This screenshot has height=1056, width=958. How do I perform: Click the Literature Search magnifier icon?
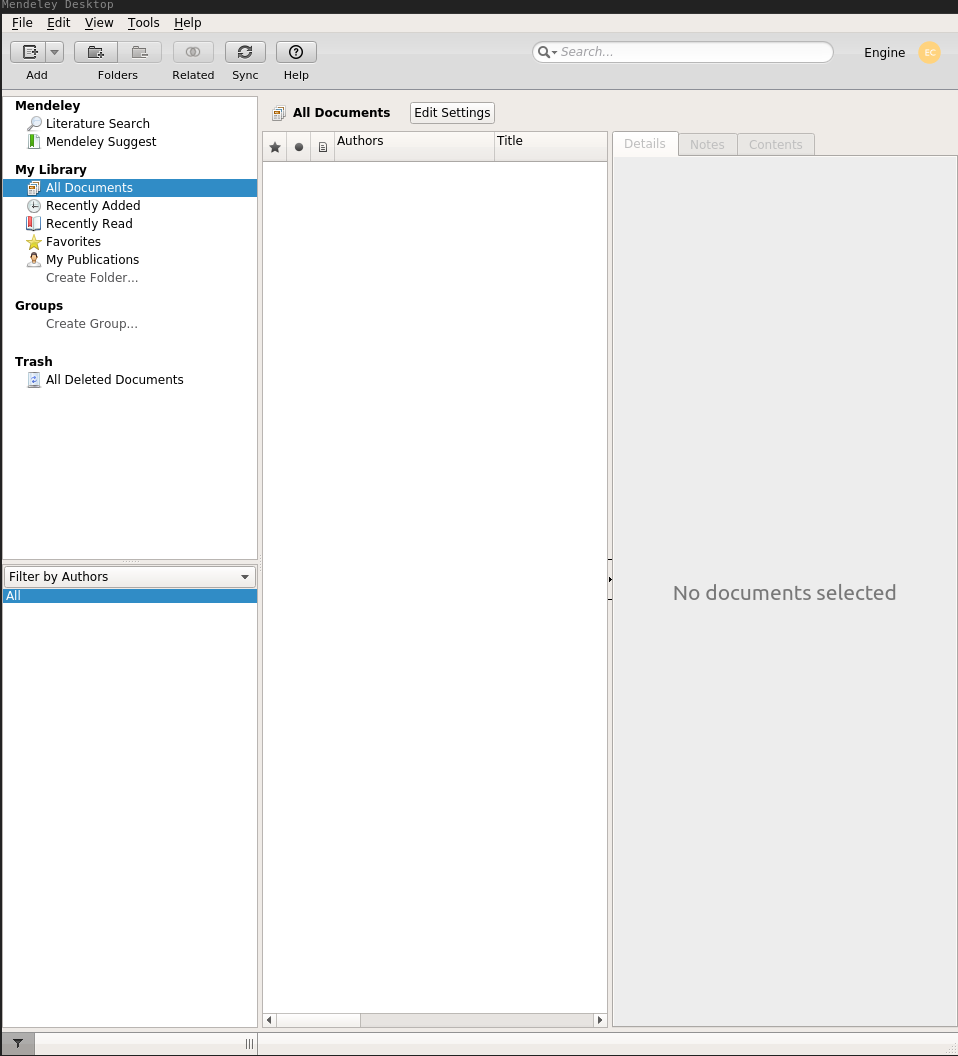tap(34, 123)
